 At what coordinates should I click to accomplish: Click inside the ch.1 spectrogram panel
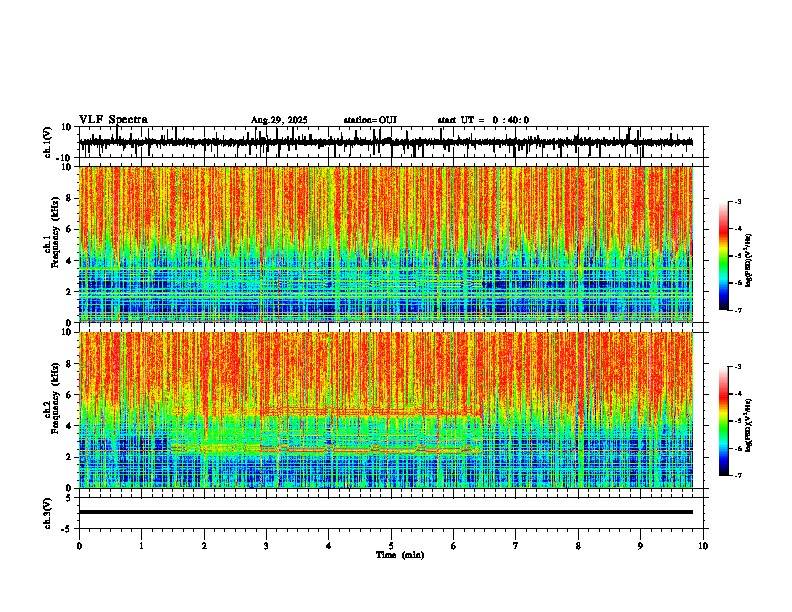386,244
